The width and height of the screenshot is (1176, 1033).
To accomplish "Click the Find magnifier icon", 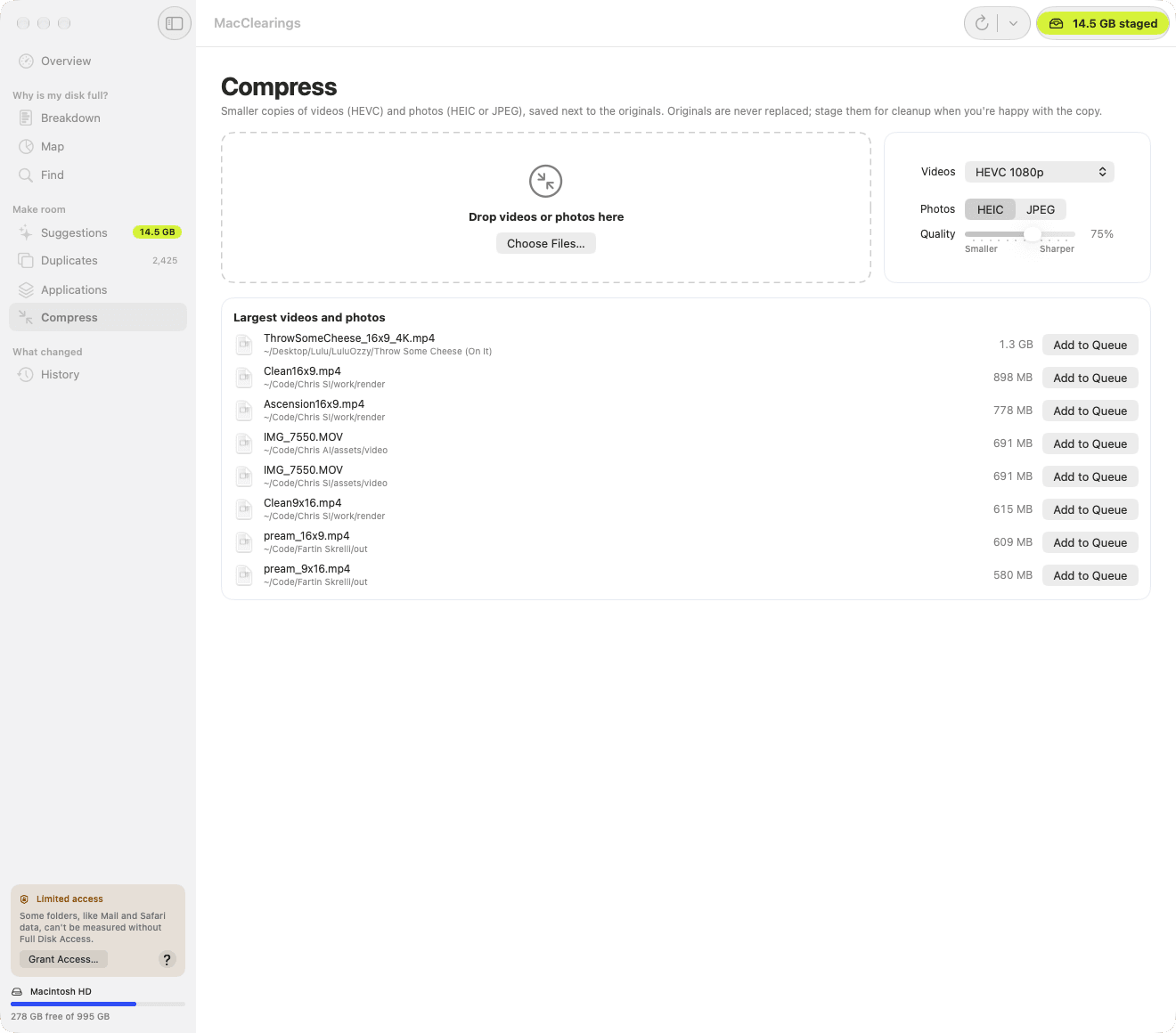I will 26,175.
